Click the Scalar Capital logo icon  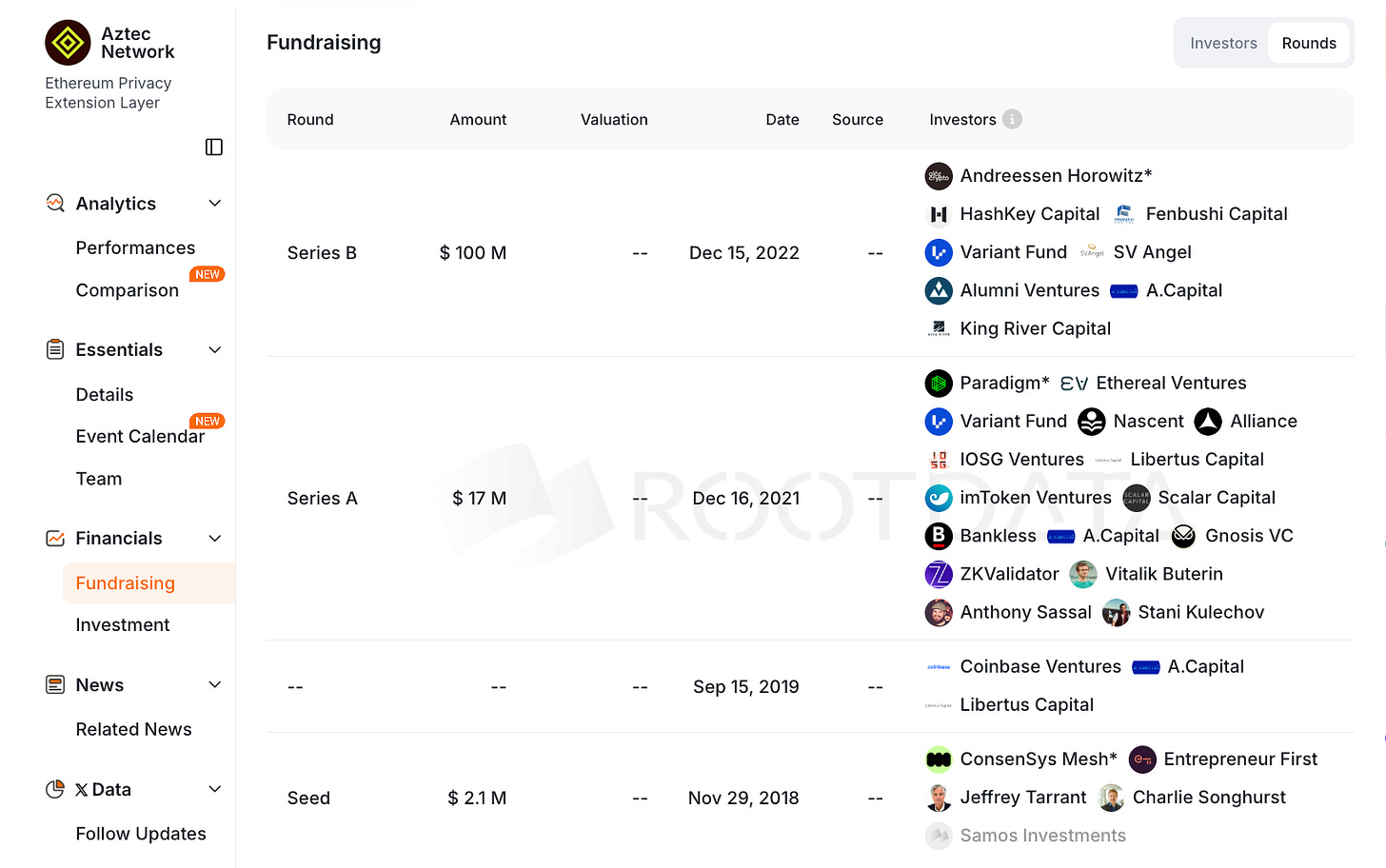(x=1137, y=498)
